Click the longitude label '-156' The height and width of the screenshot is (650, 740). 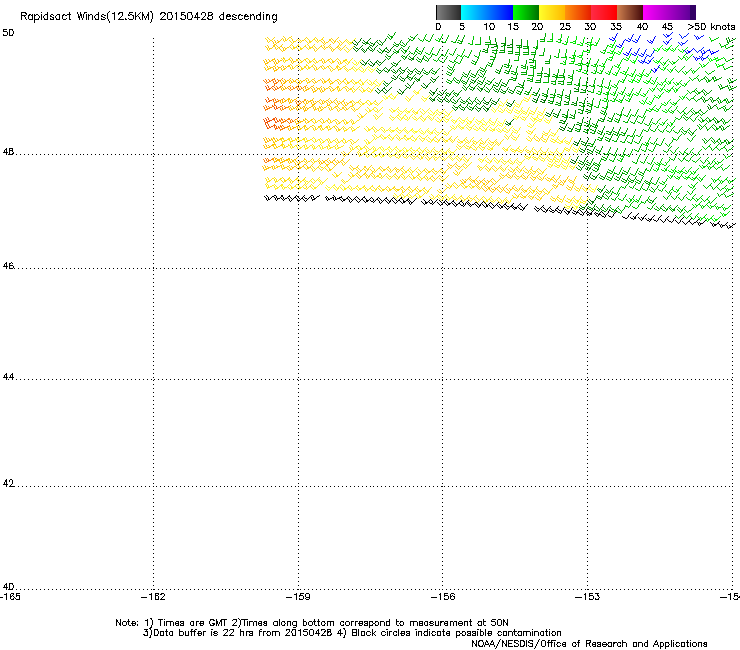click(443, 597)
